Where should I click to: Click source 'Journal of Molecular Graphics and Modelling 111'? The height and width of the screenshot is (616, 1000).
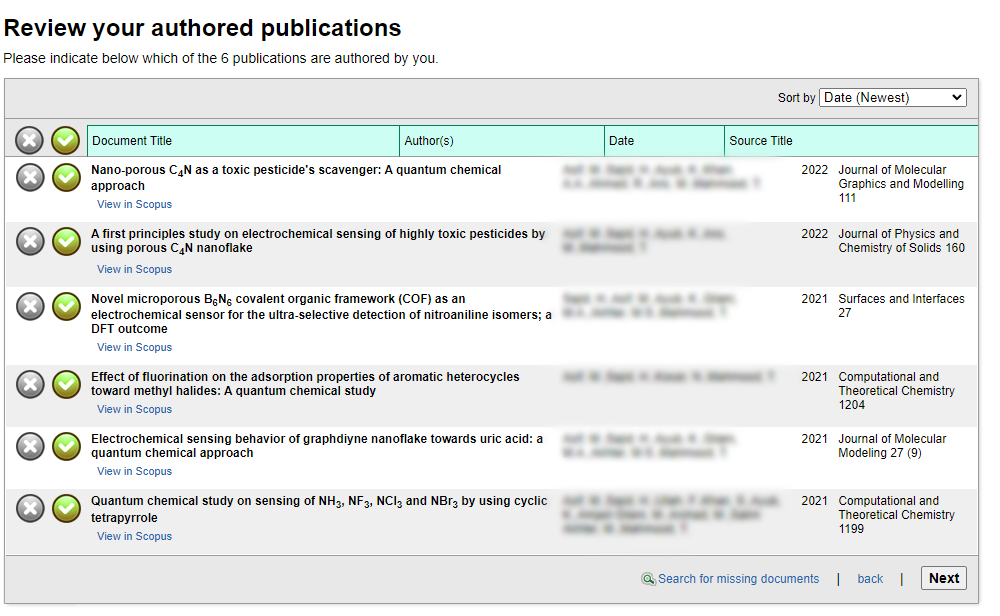tap(901, 184)
